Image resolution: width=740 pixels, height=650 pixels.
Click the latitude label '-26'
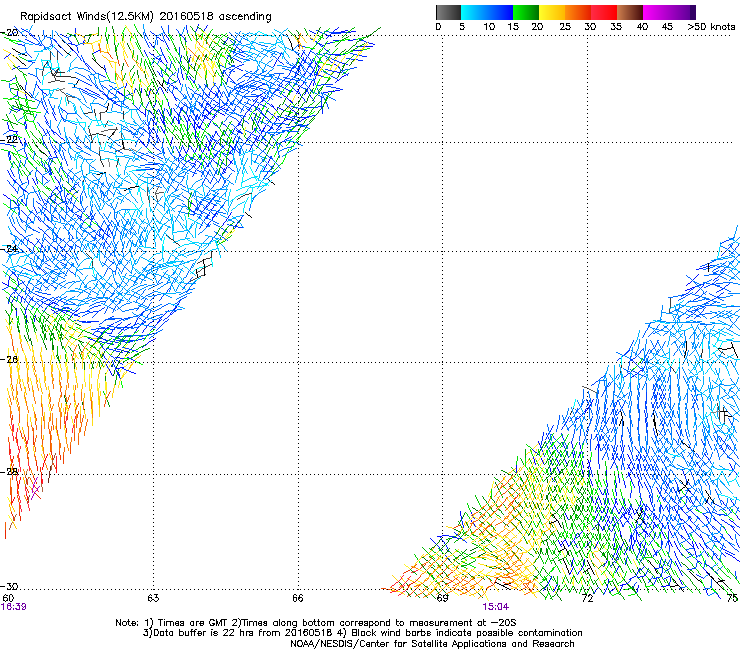pyautogui.click(x=10, y=359)
